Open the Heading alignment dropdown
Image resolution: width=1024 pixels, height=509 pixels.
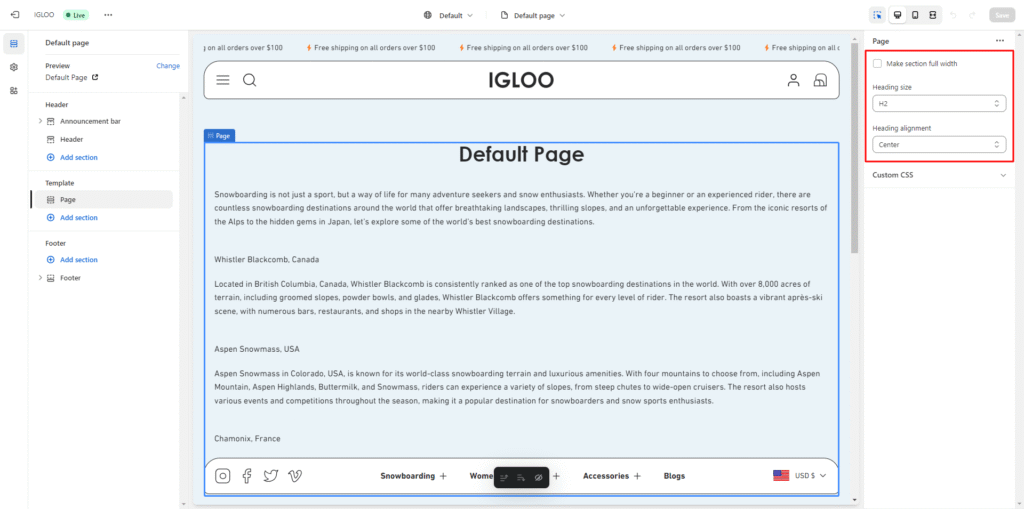[938, 145]
